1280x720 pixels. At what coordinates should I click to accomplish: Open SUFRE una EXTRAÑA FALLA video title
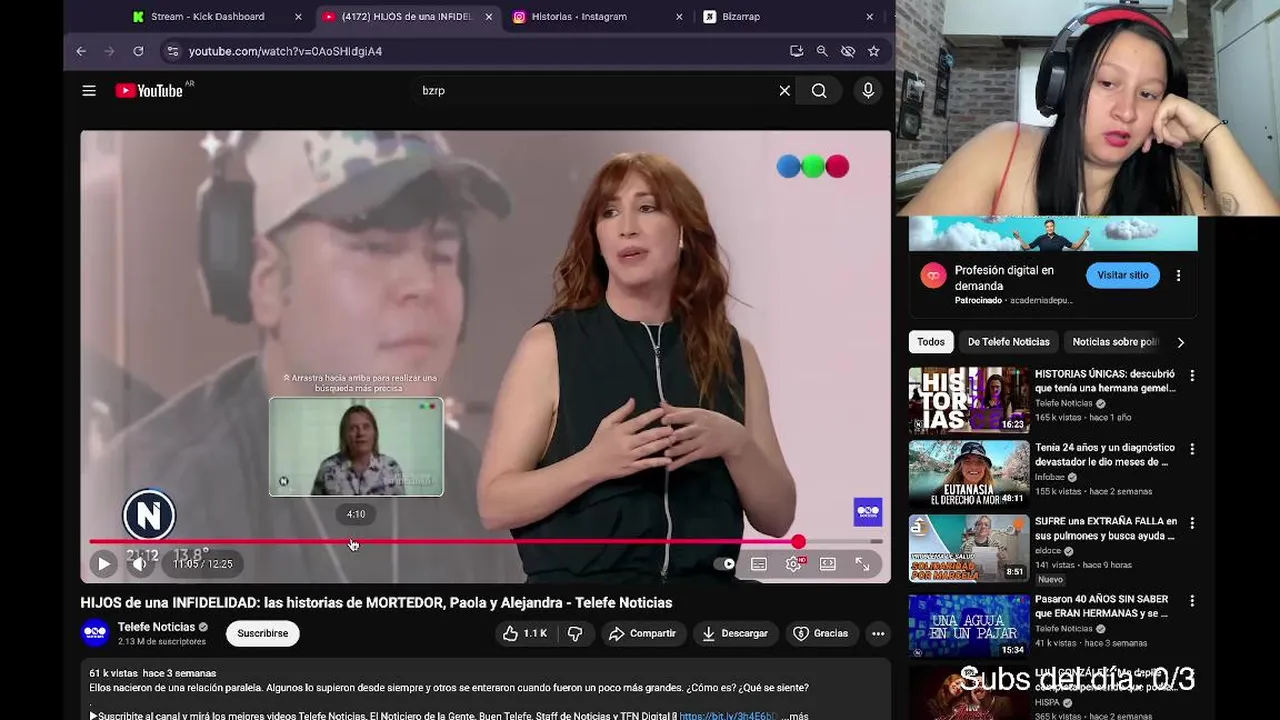pos(1106,529)
